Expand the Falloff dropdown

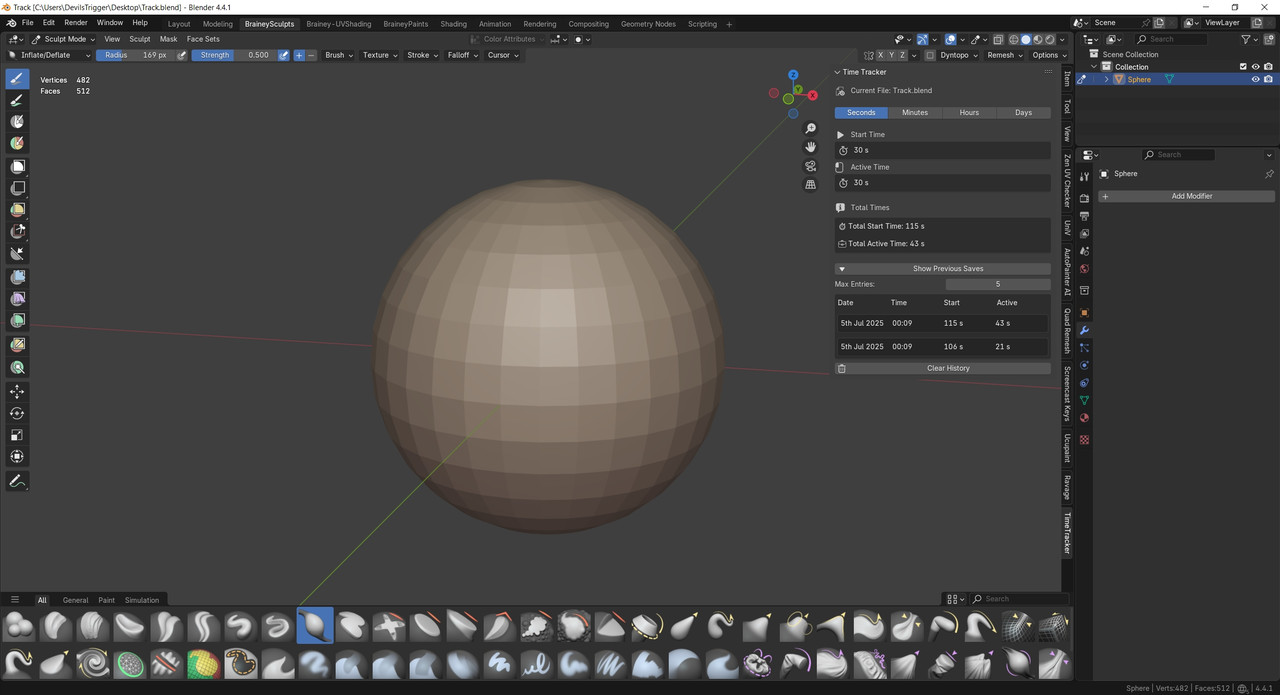click(x=461, y=55)
